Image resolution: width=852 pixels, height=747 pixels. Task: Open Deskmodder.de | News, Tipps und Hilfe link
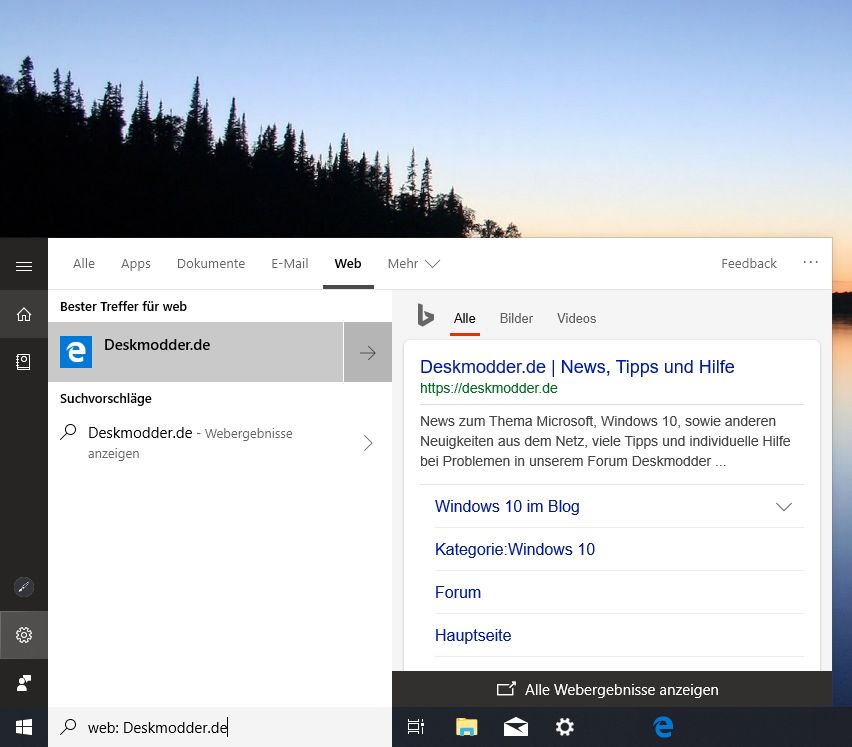pyautogui.click(x=577, y=367)
